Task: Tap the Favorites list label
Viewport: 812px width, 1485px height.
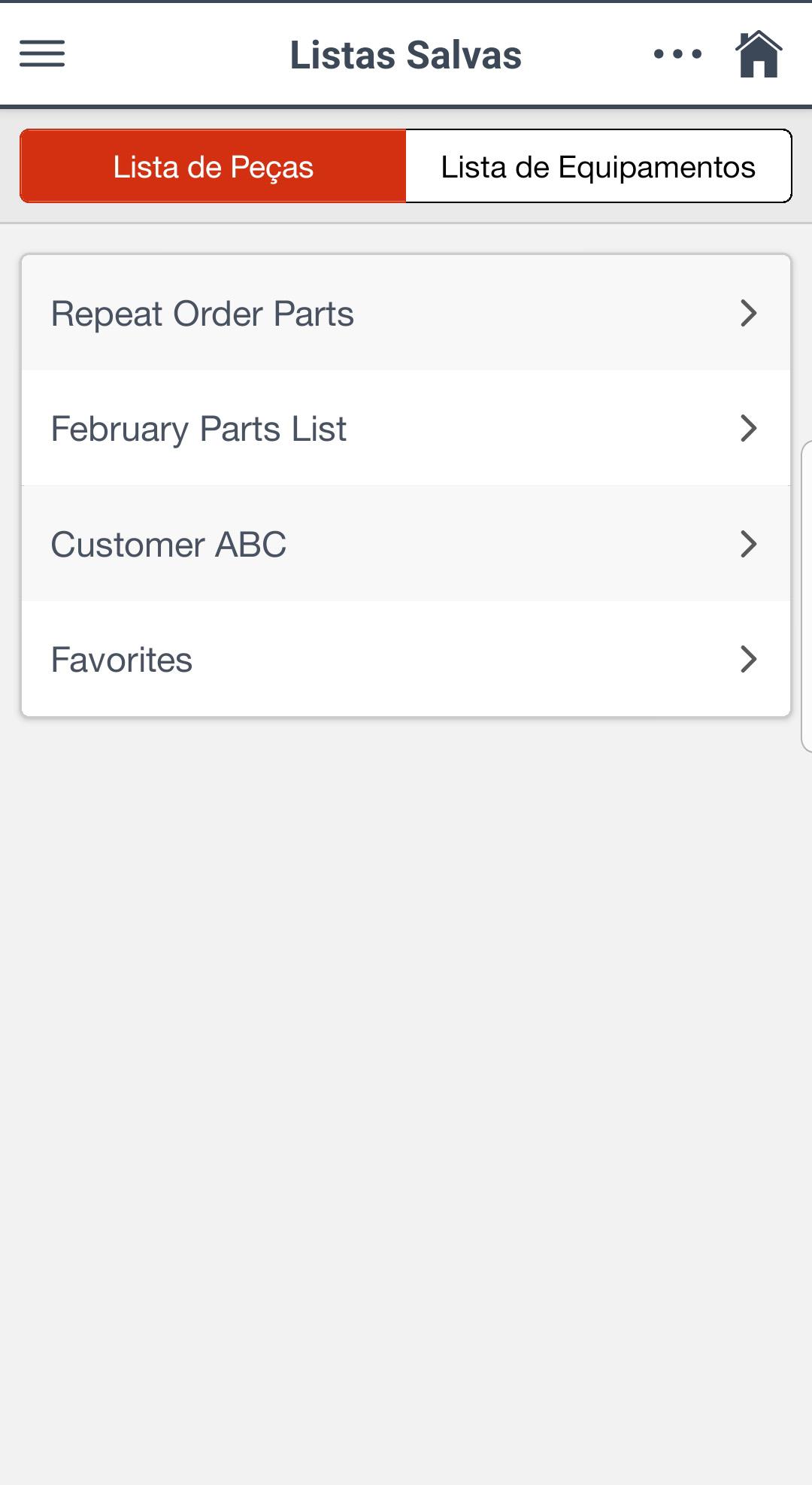Action: point(122,660)
